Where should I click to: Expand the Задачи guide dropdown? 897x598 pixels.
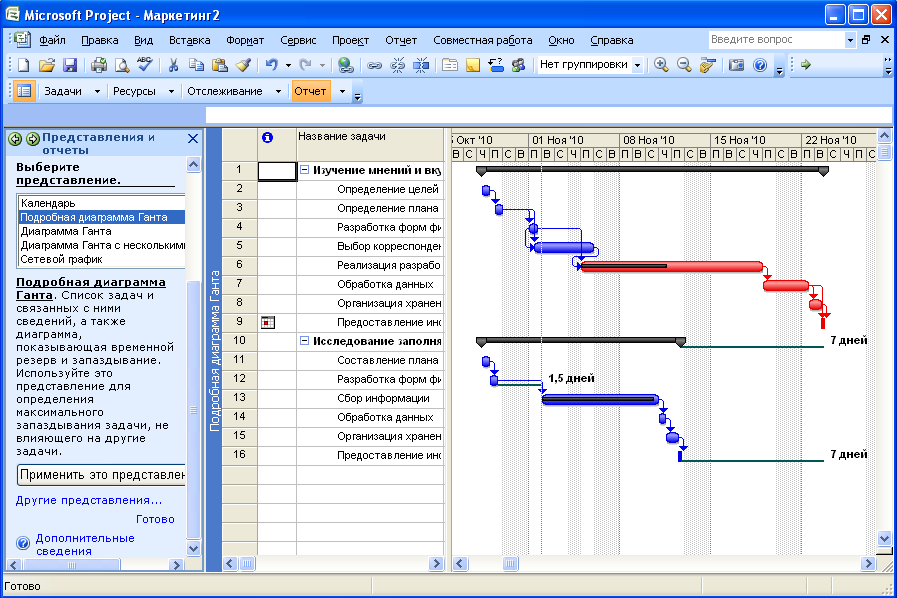point(97,91)
